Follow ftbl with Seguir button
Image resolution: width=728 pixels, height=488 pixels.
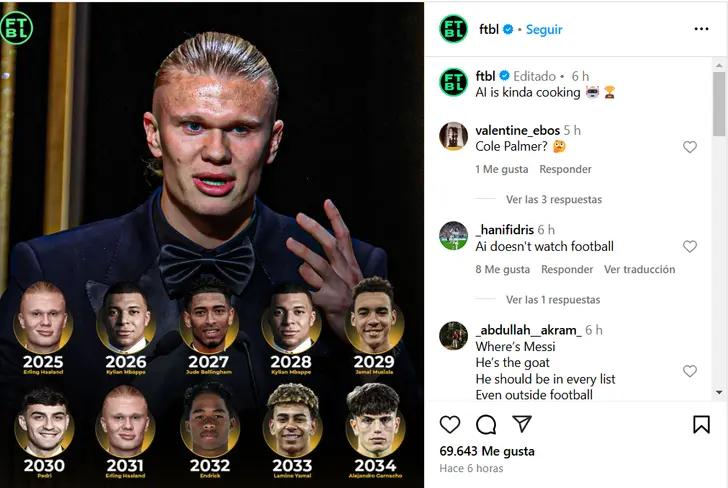544,30
